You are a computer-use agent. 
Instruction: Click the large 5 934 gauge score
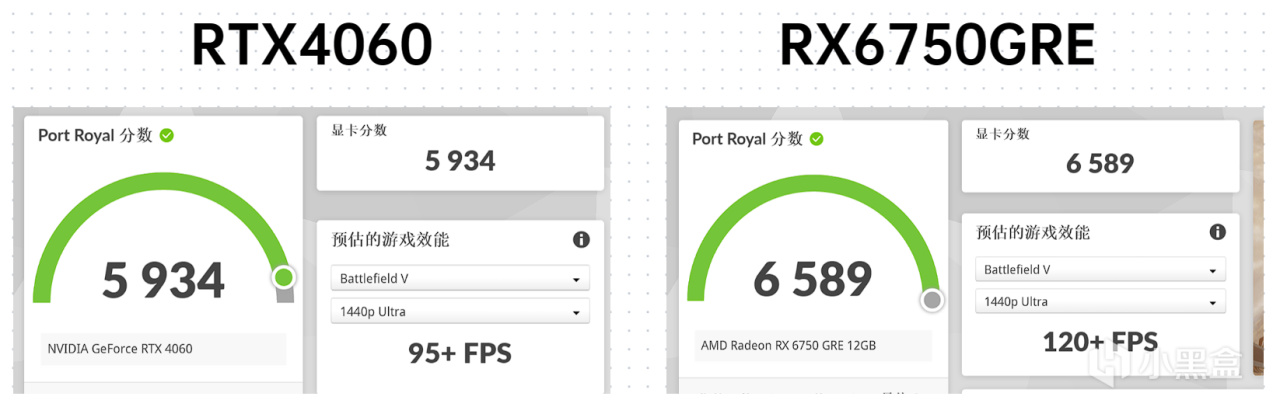pyautogui.click(x=164, y=281)
